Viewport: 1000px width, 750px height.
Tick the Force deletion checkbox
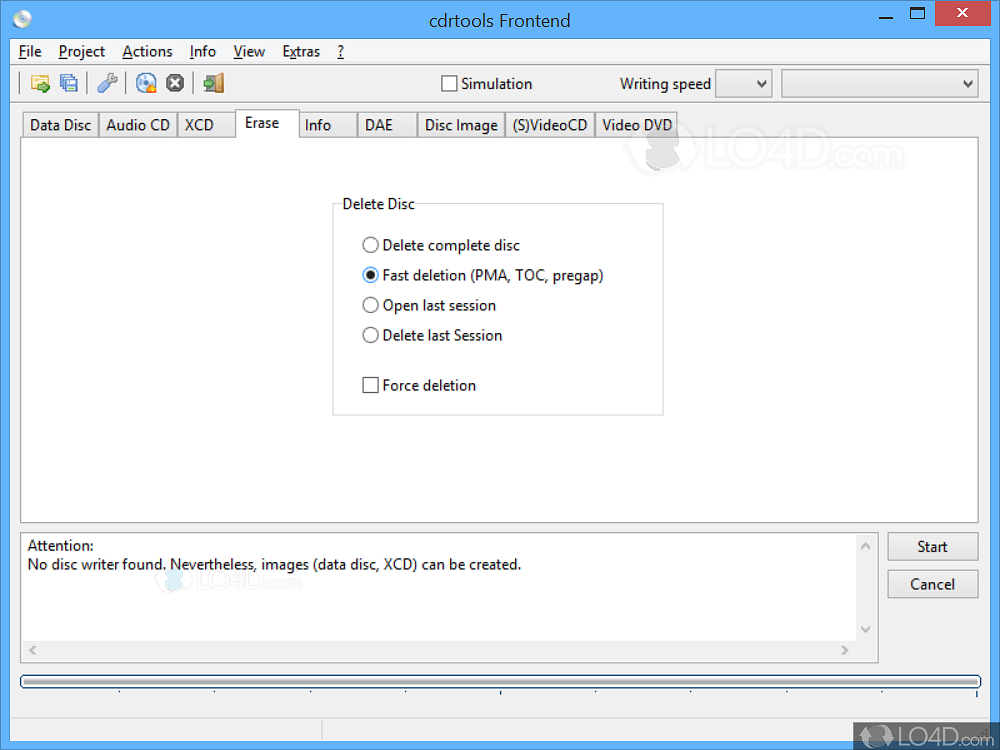(x=370, y=385)
